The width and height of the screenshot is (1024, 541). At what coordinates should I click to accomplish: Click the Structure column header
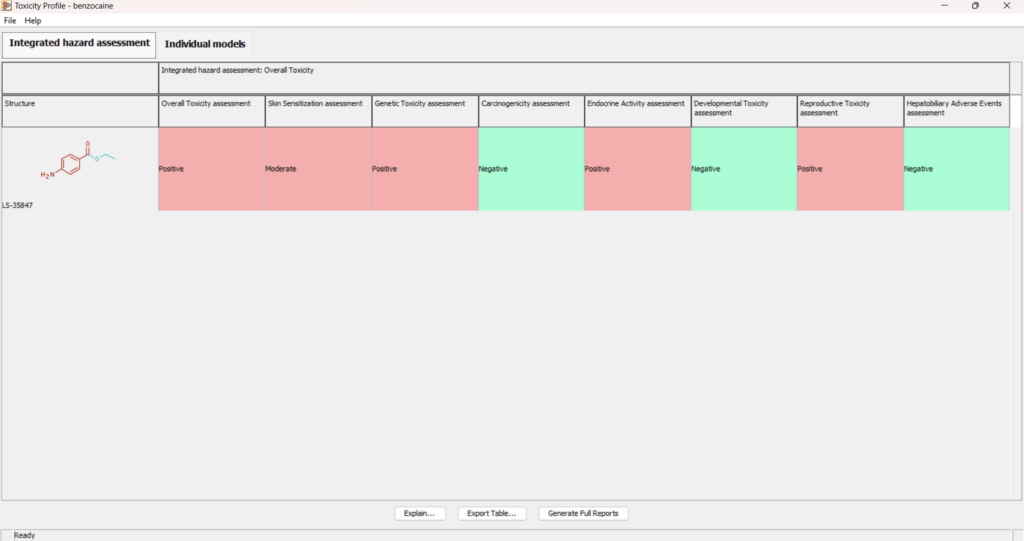coord(80,111)
